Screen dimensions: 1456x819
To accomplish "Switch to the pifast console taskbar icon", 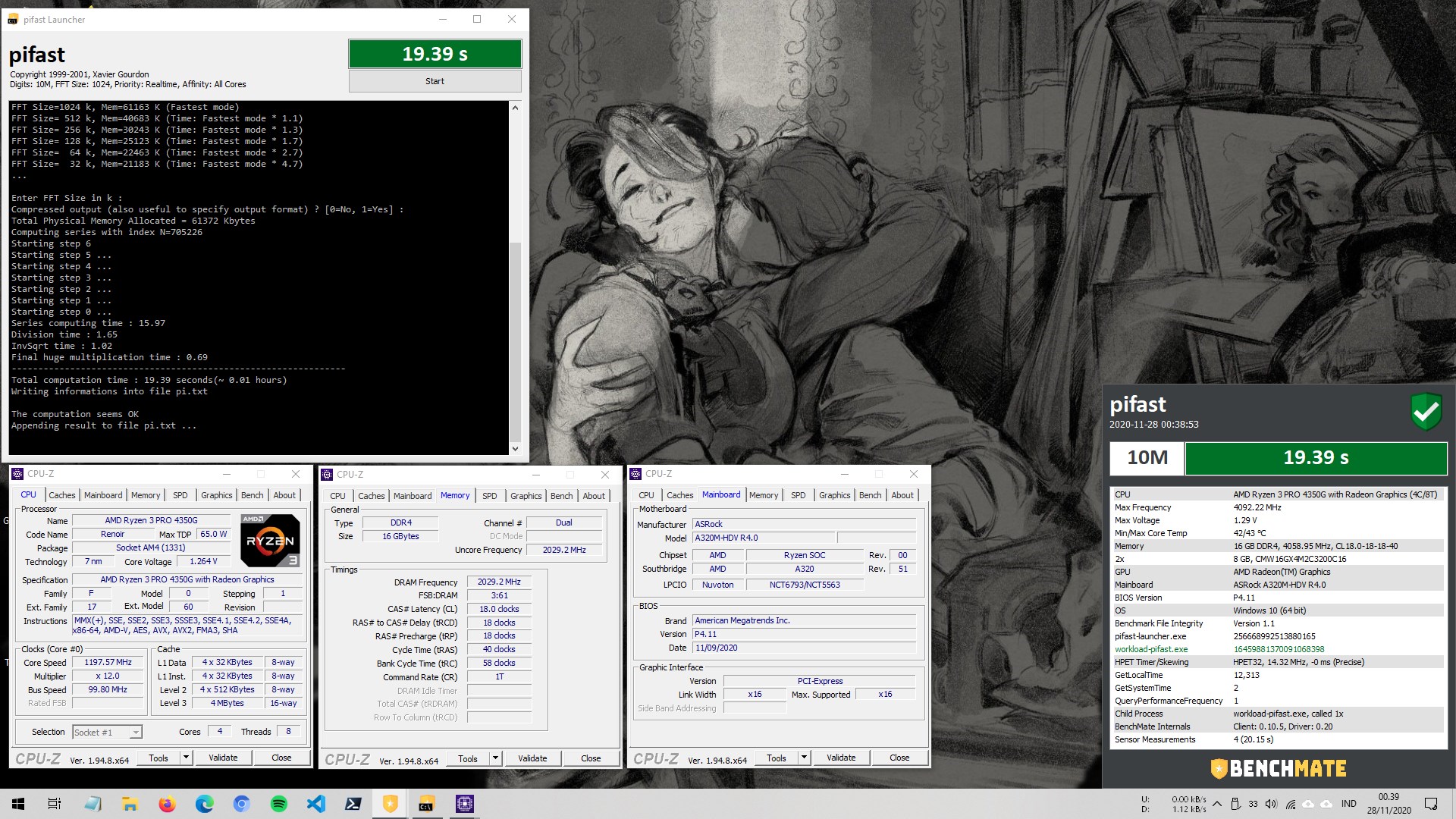I will [x=427, y=804].
